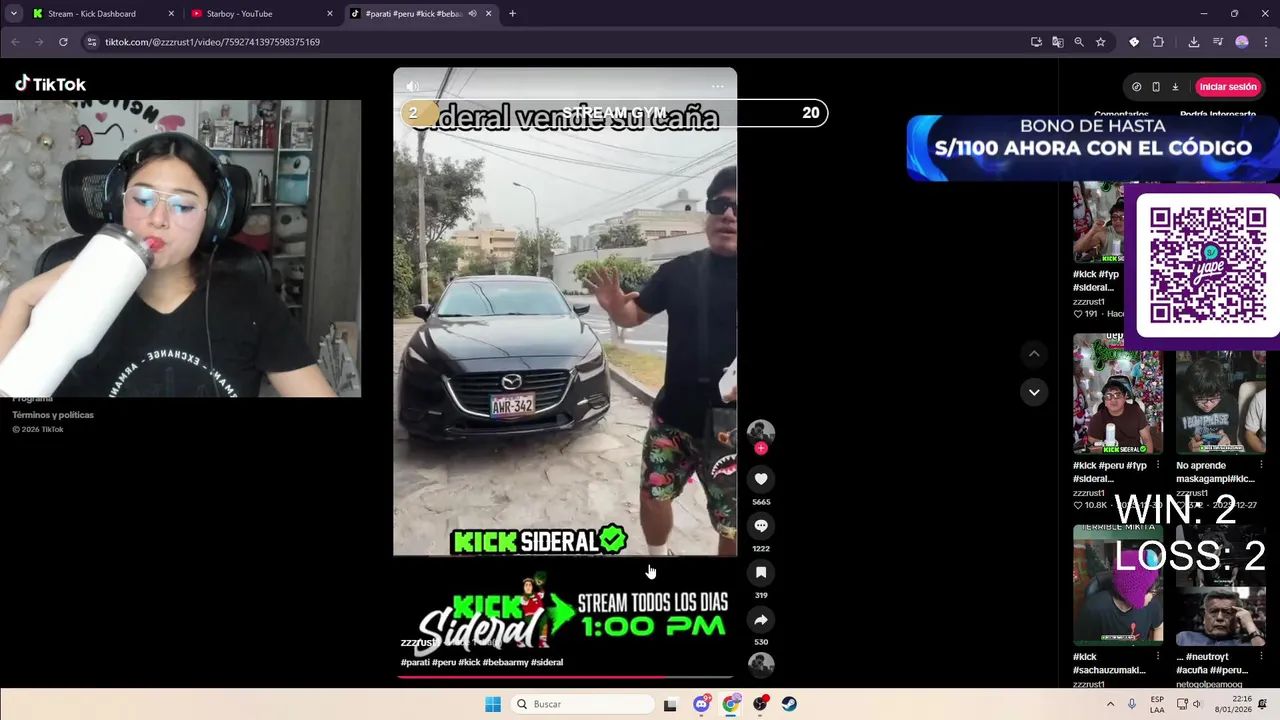Like the video with the heart icon
The image size is (1280, 720).
click(761, 479)
